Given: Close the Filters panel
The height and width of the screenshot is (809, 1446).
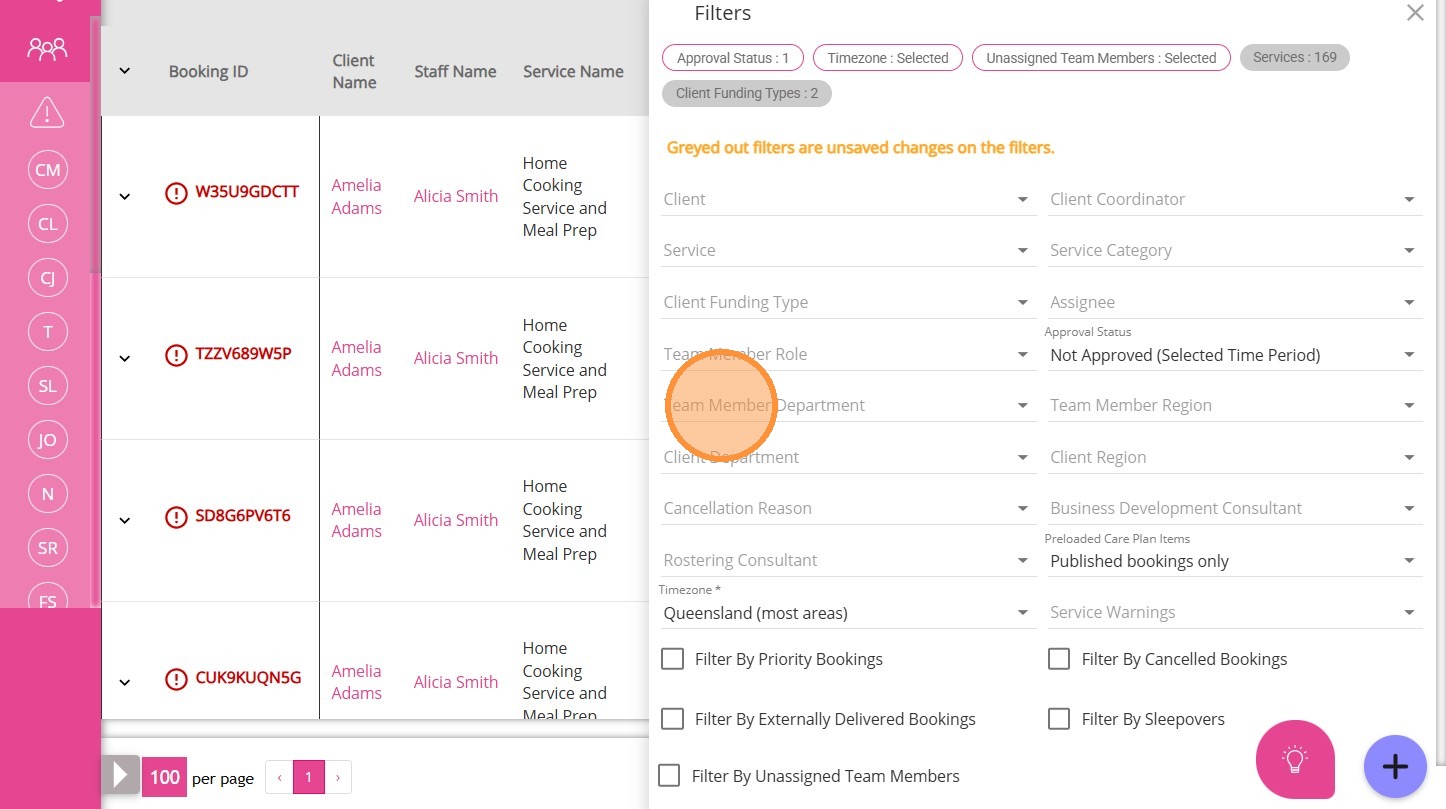Looking at the screenshot, I should click(1414, 13).
